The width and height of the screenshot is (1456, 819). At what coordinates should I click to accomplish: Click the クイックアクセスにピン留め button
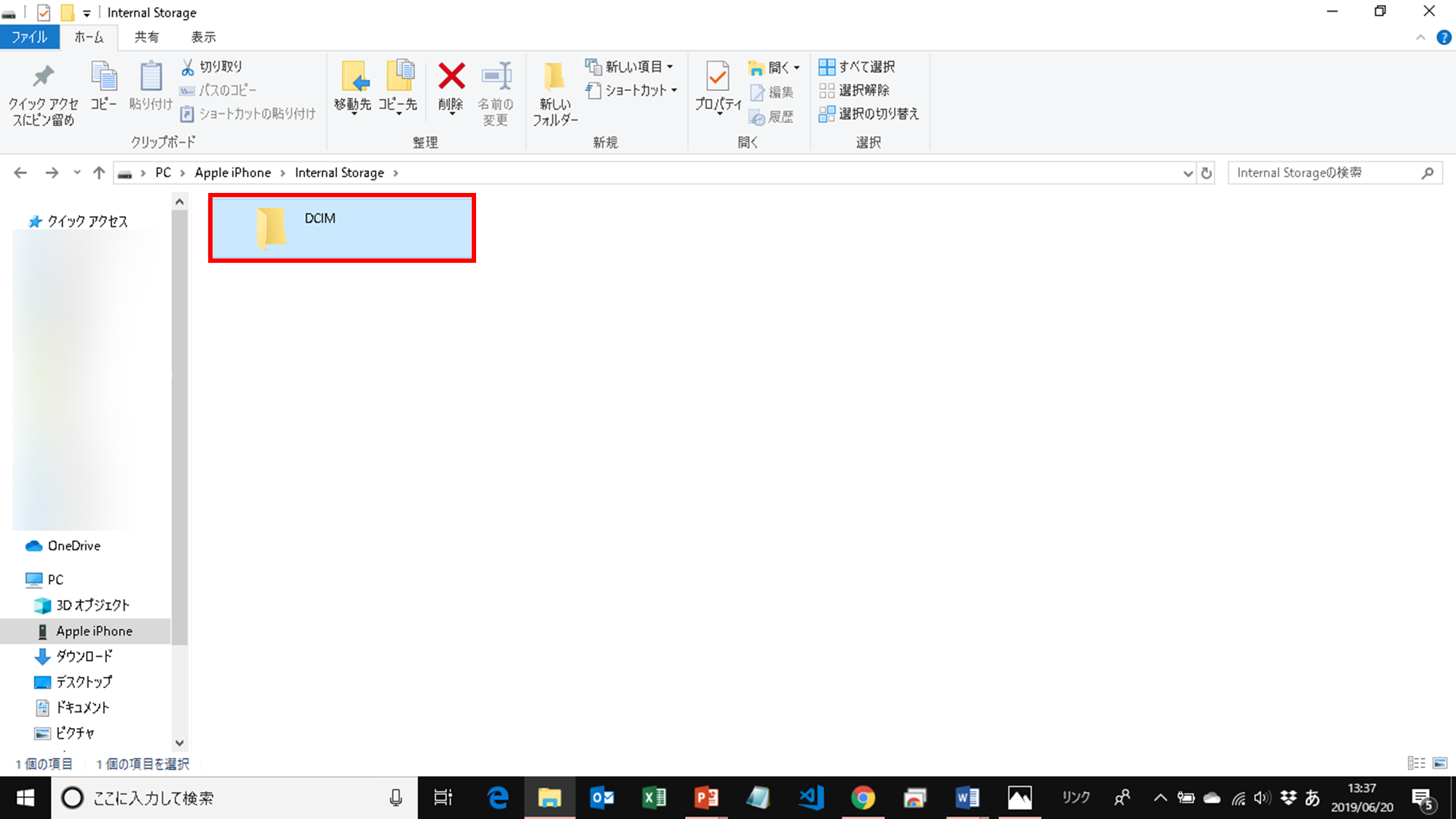point(42,92)
